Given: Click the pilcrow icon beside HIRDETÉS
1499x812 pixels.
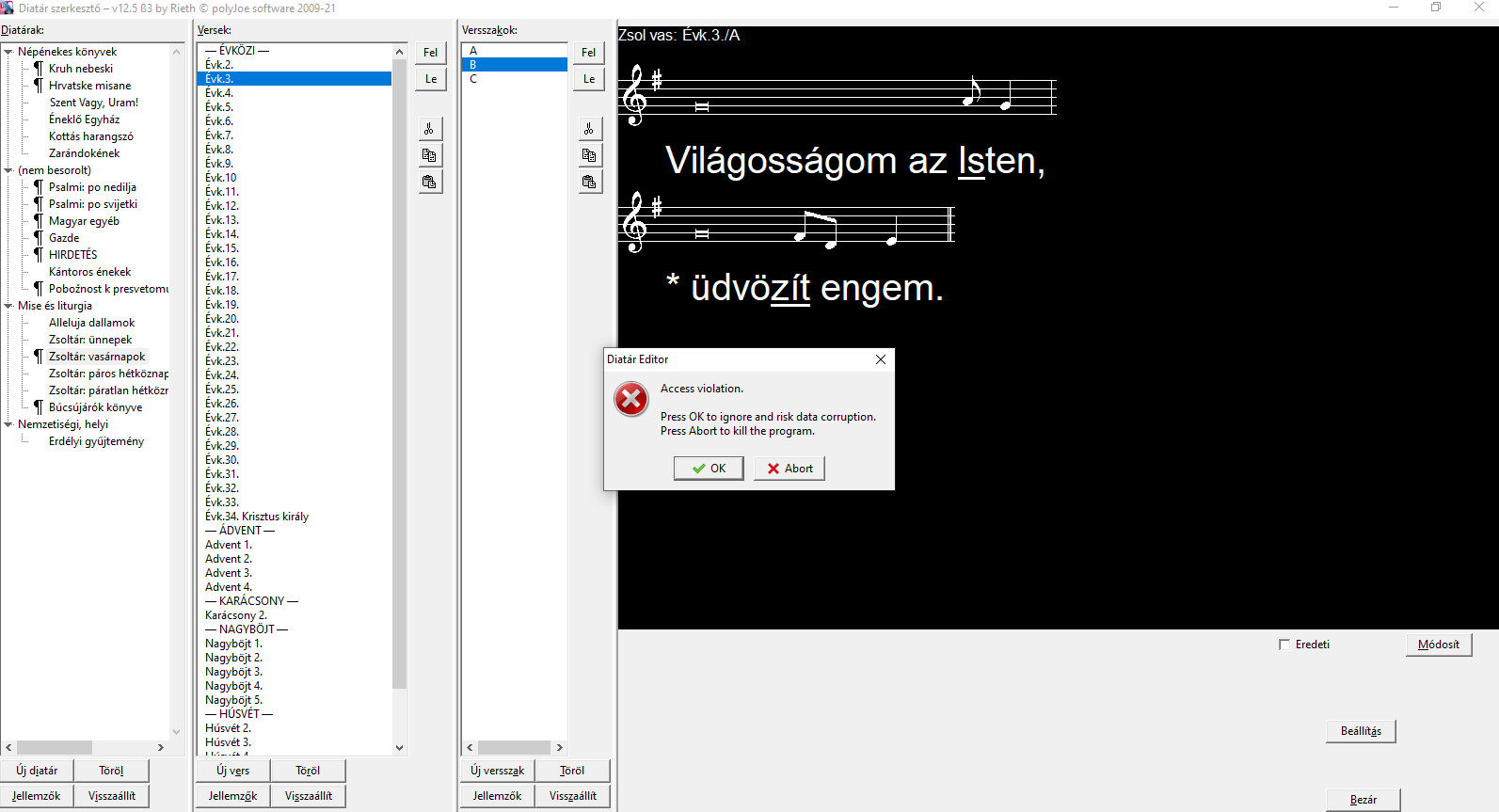Looking at the screenshot, I should pos(39,255).
